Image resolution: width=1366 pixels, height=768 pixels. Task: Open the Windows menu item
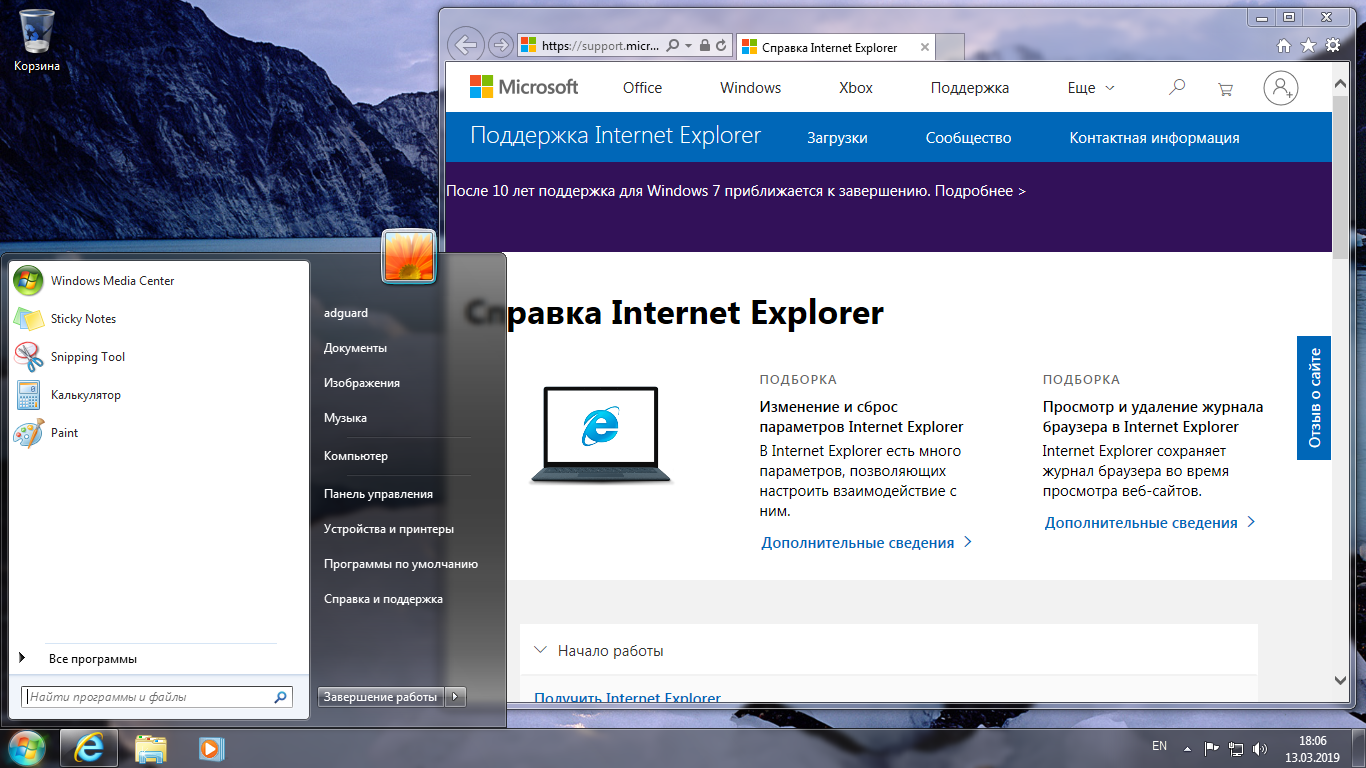tap(750, 88)
